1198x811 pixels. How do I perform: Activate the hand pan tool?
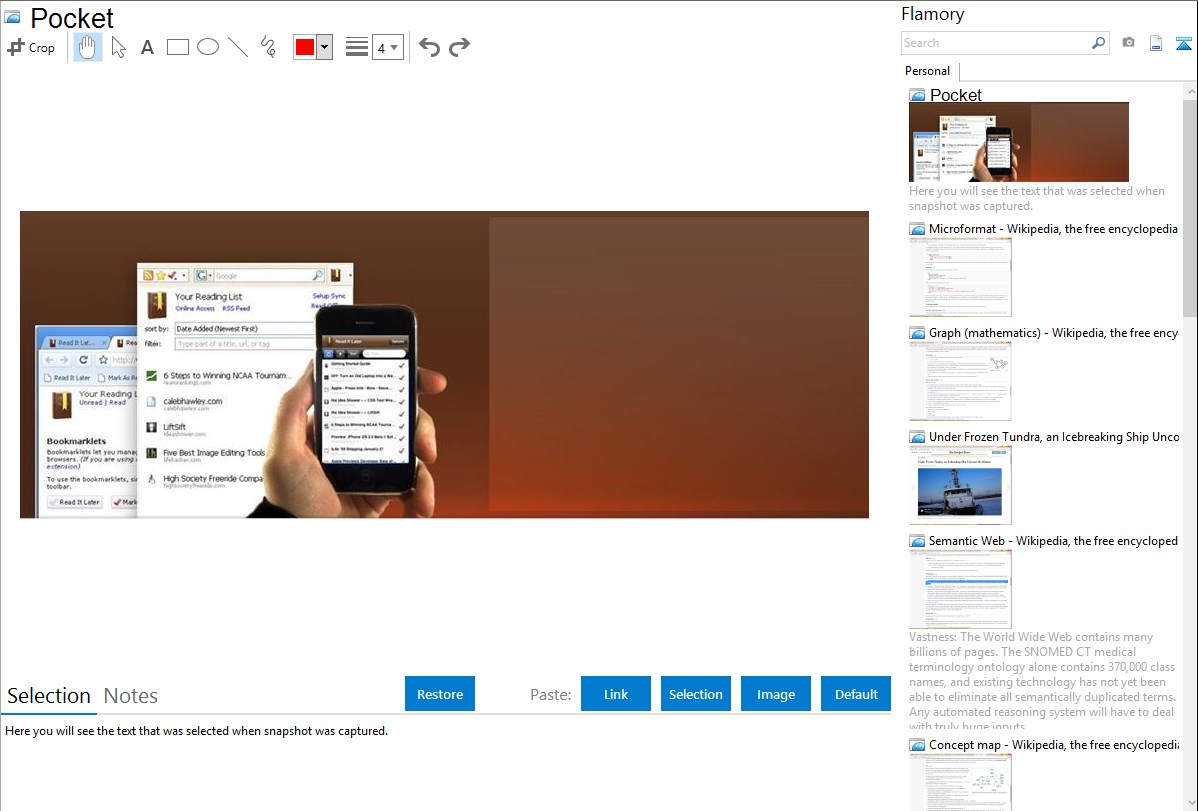click(x=88, y=47)
